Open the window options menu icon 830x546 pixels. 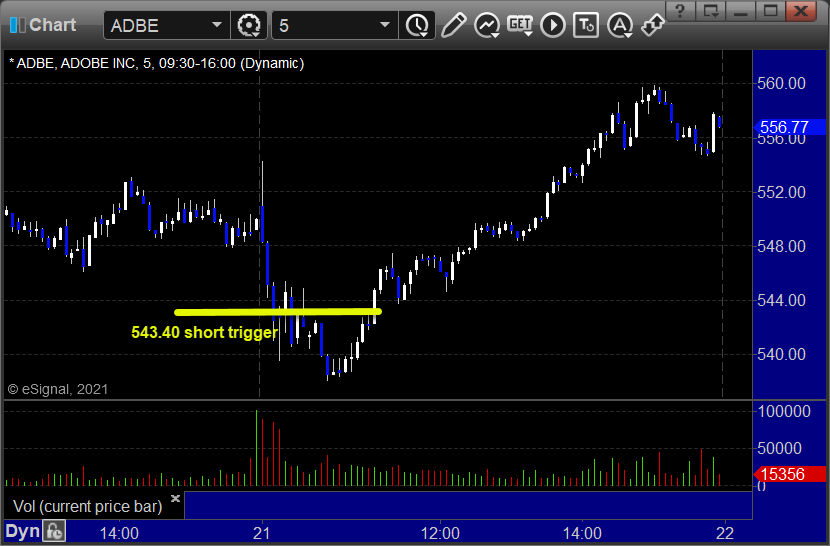pyautogui.click(x=710, y=11)
